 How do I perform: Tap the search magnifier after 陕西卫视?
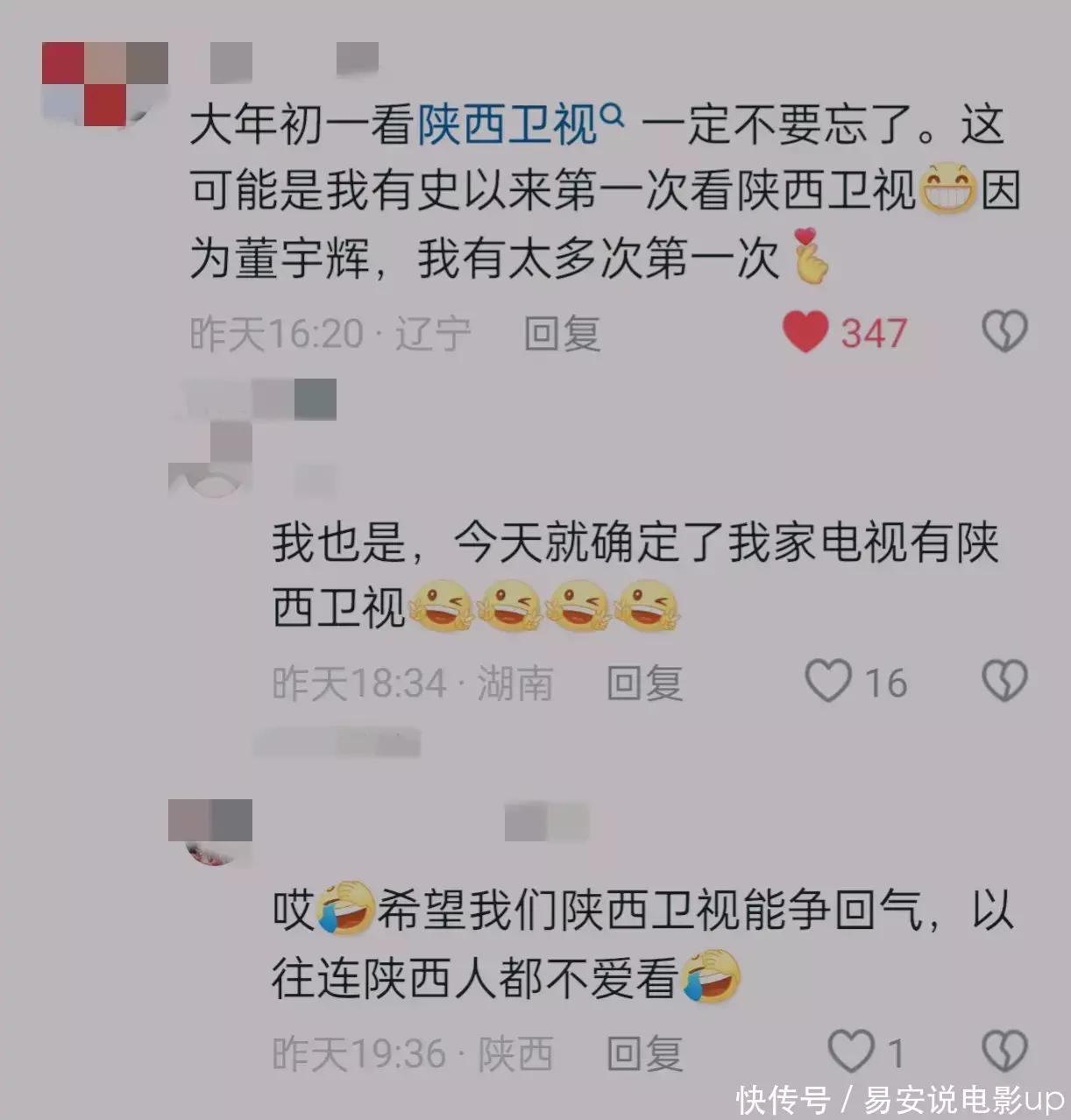613,115
